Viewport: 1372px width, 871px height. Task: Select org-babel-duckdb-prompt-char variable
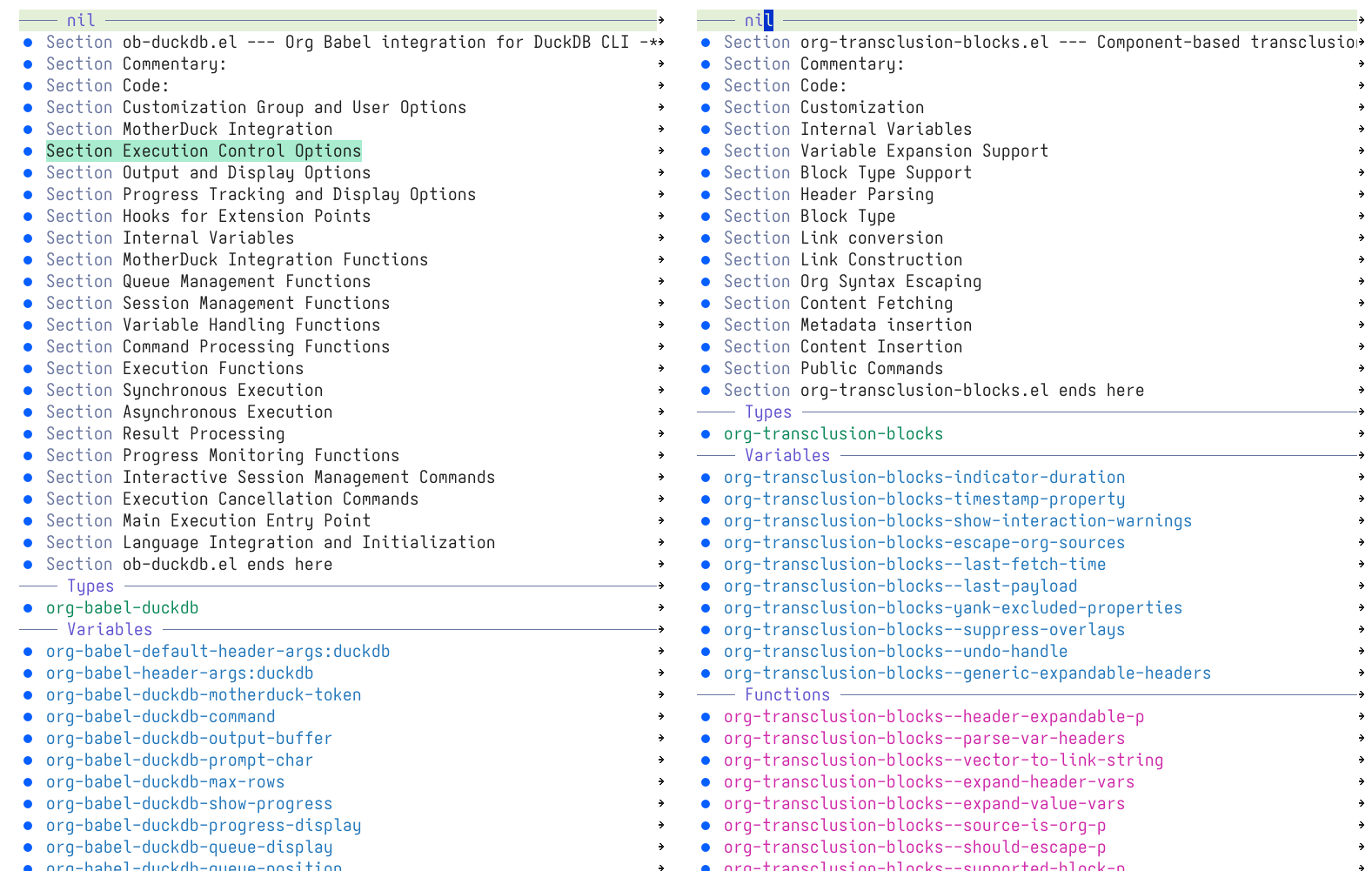(180, 760)
